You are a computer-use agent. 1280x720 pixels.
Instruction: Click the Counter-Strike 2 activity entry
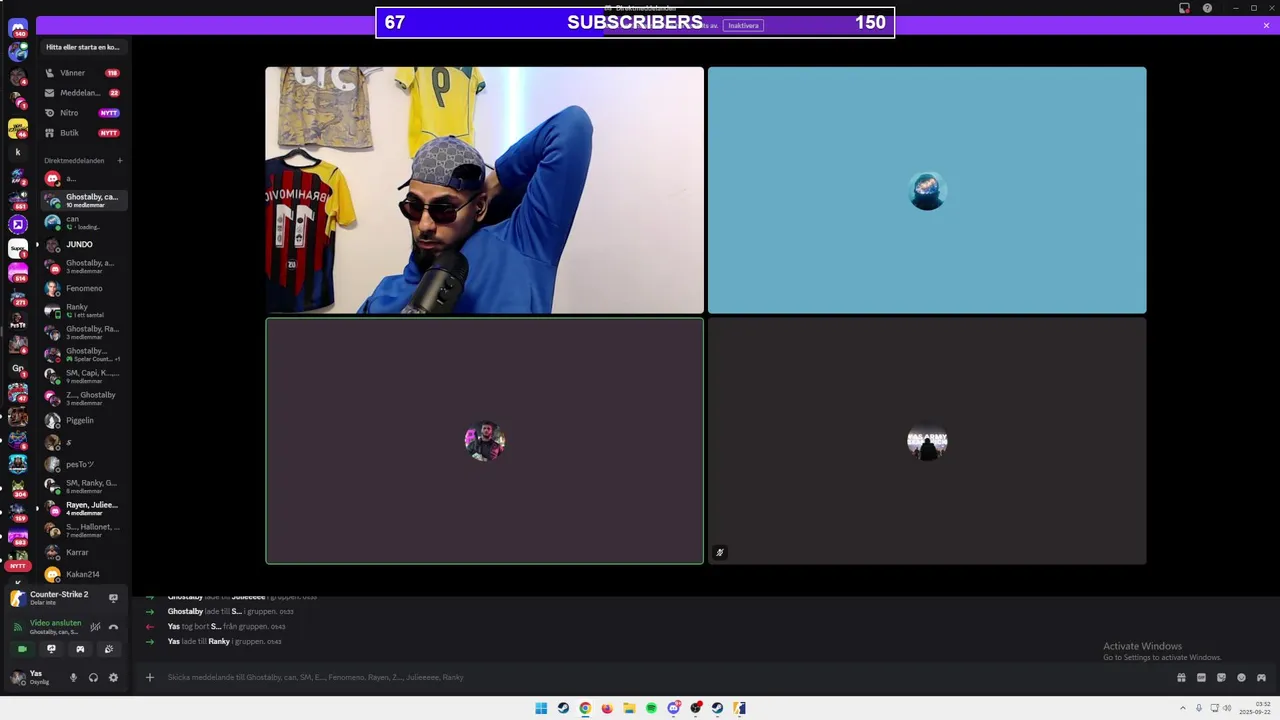click(x=58, y=598)
